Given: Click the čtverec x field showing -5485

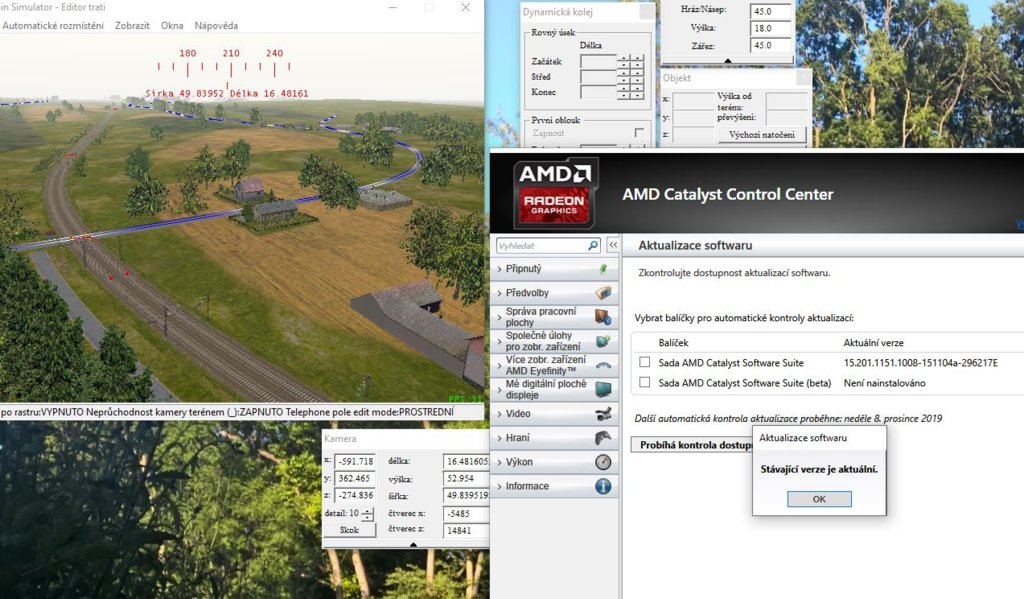Looking at the screenshot, I should click(x=466, y=513).
